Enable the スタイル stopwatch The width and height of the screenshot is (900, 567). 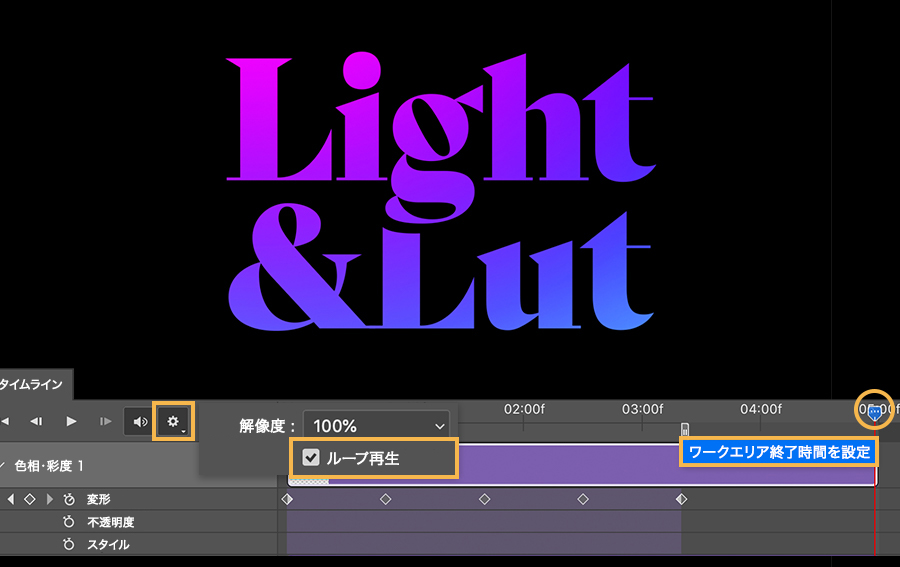[x=69, y=544]
